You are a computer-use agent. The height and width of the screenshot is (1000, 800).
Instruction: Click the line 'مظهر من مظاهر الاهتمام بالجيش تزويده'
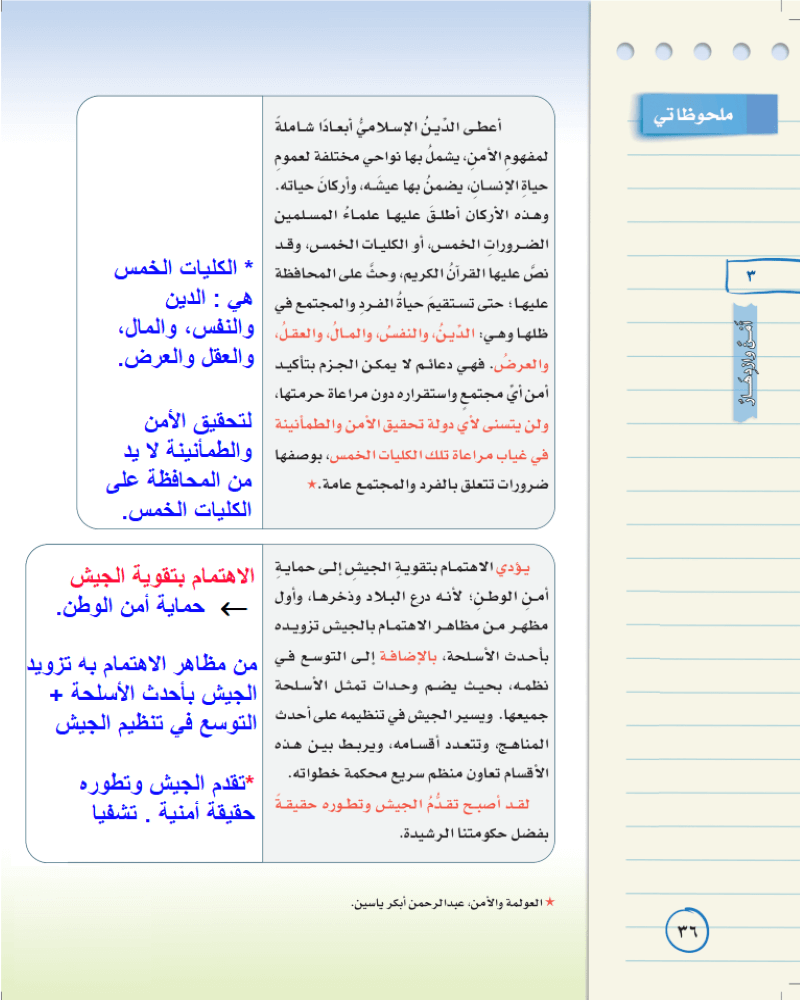click(411, 626)
